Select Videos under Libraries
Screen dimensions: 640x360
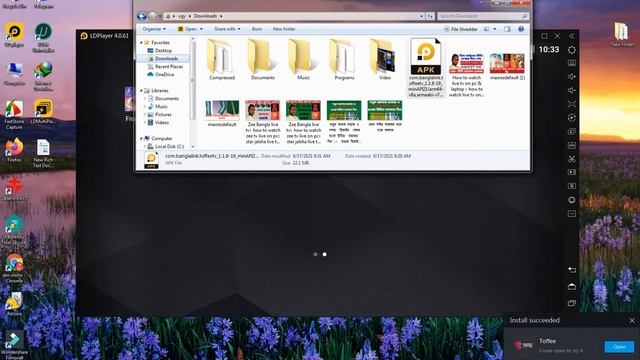pos(162,122)
